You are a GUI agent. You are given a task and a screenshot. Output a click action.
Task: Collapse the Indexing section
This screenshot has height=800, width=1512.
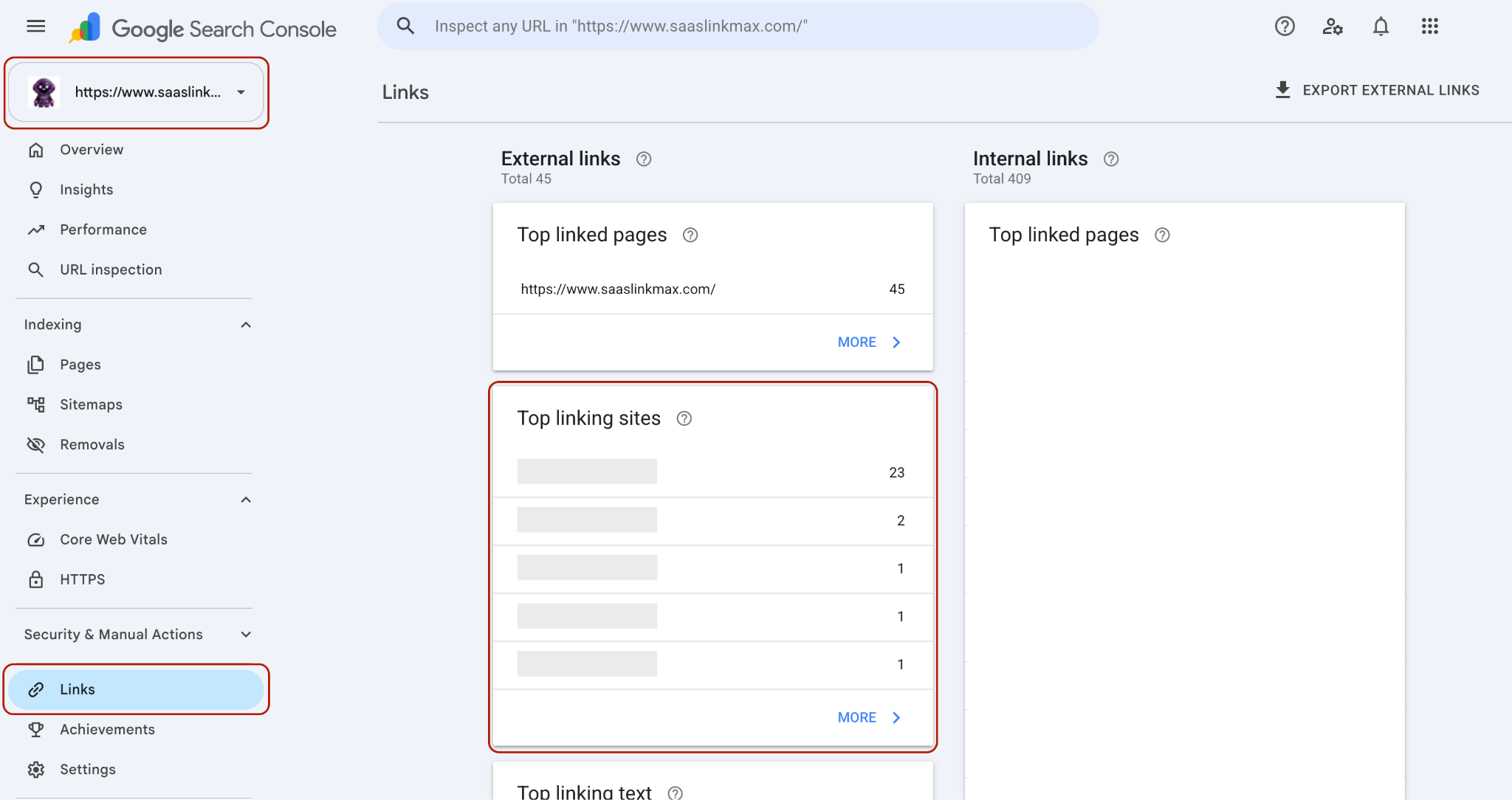coord(246,325)
